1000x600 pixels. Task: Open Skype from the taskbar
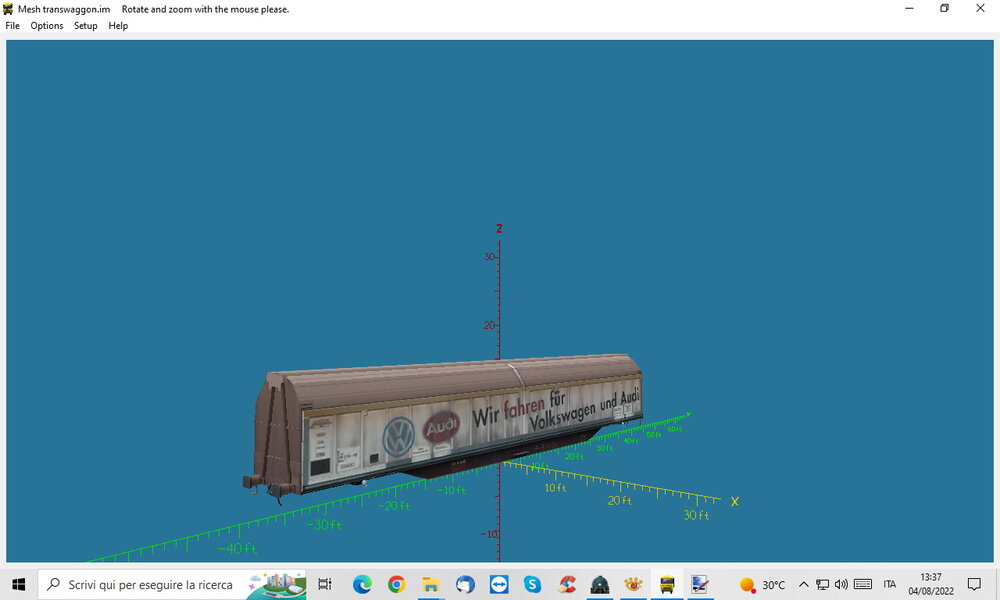533,584
